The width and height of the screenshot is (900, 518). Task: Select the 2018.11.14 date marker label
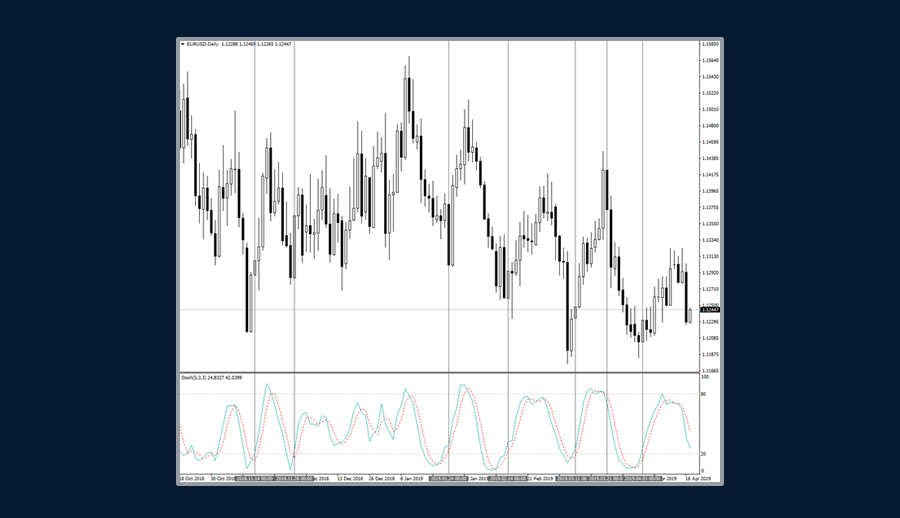(x=256, y=479)
